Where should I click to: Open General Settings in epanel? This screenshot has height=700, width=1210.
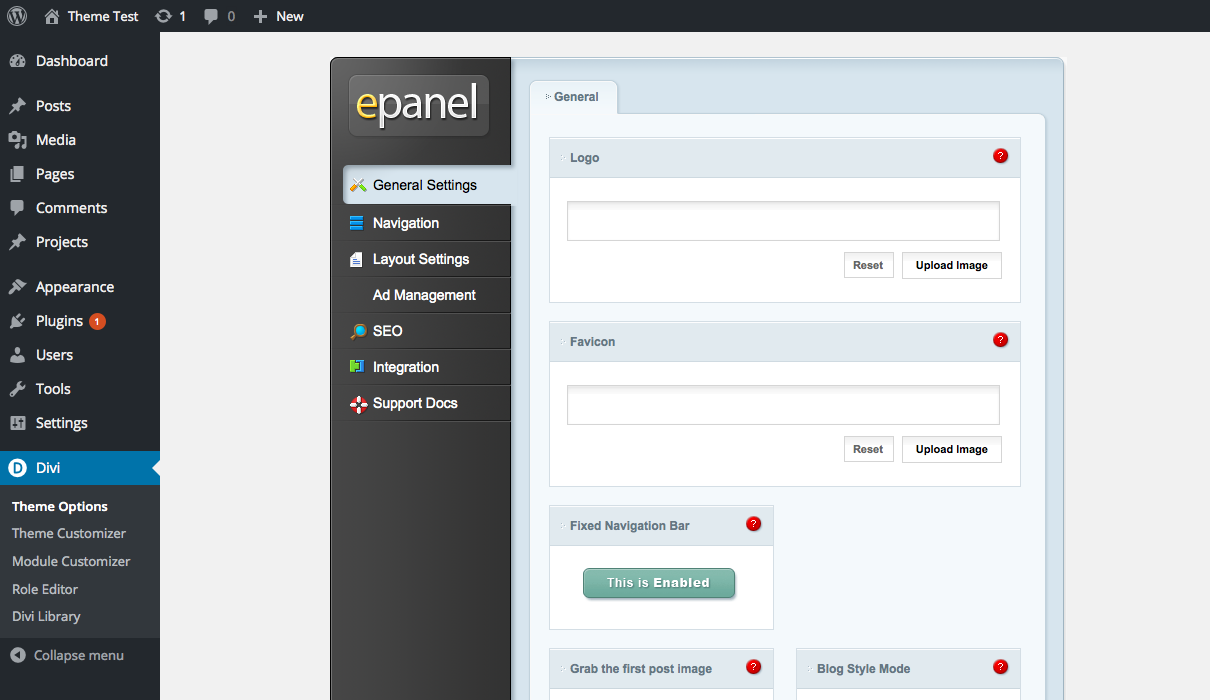(x=427, y=185)
